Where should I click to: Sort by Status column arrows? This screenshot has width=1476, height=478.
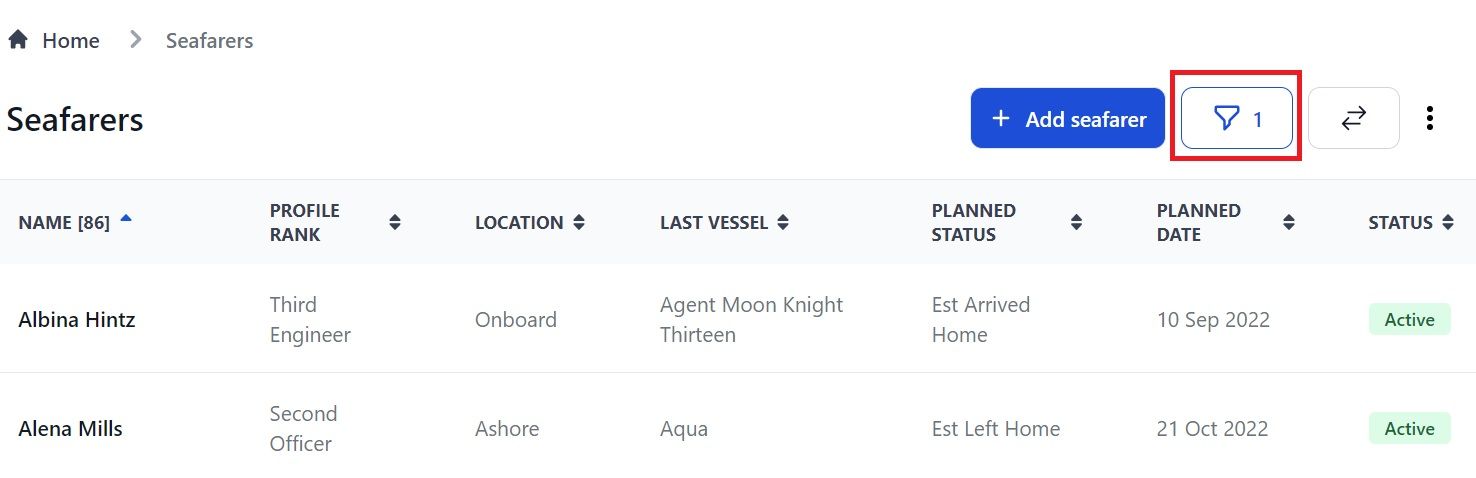point(1448,223)
